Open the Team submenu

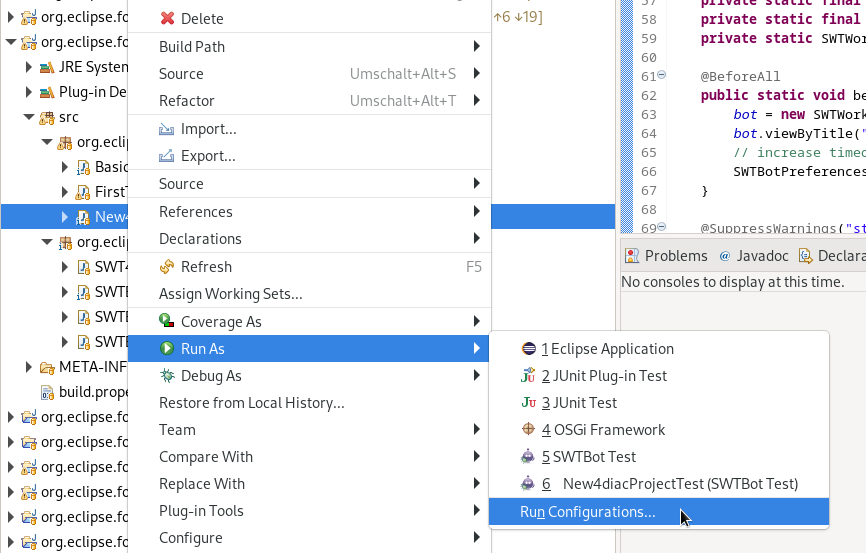[x=309, y=430]
